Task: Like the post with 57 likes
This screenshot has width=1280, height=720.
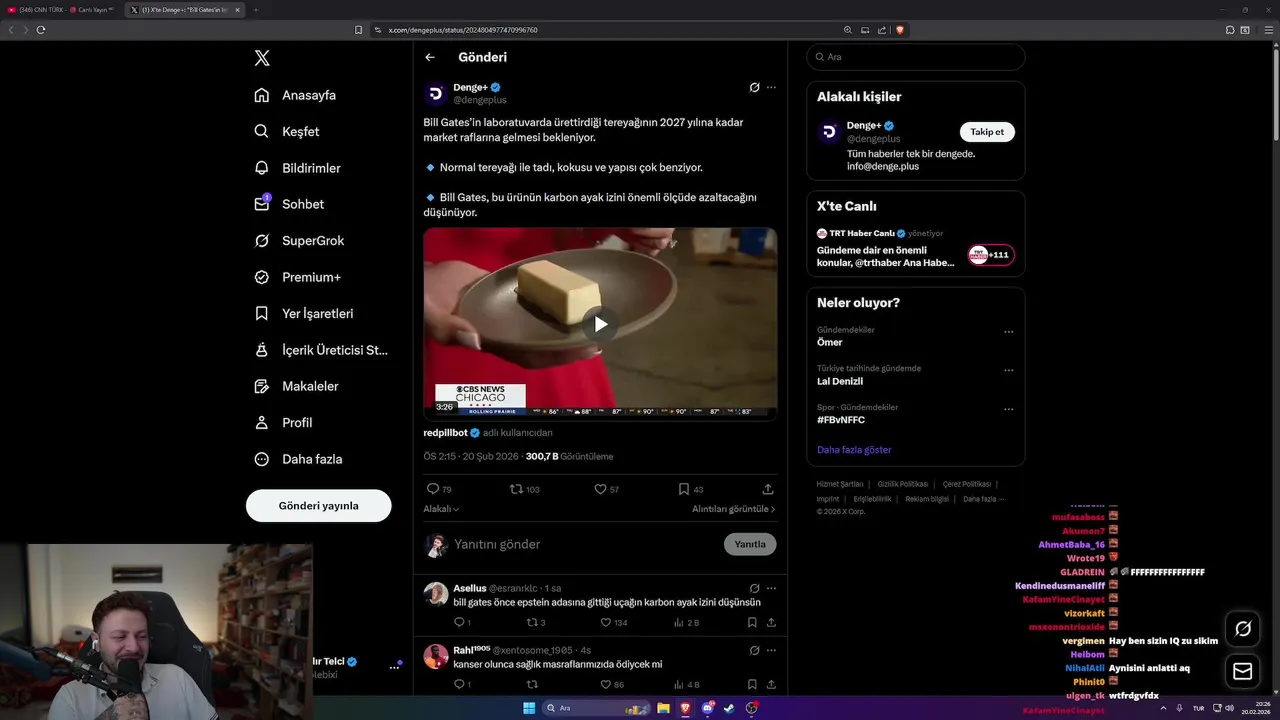Action: click(607, 489)
